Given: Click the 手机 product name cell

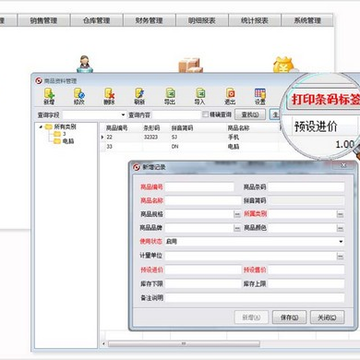Looking at the screenshot, I should tap(233, 137).
